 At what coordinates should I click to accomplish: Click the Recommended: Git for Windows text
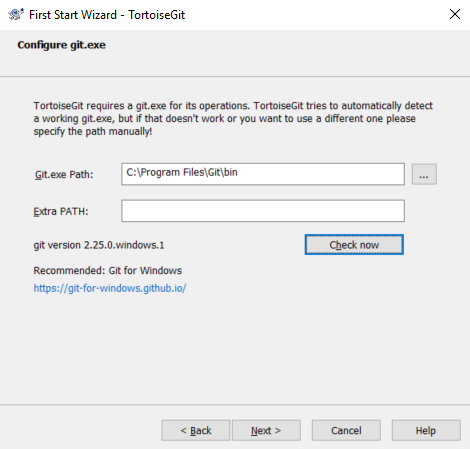point(108,270)
